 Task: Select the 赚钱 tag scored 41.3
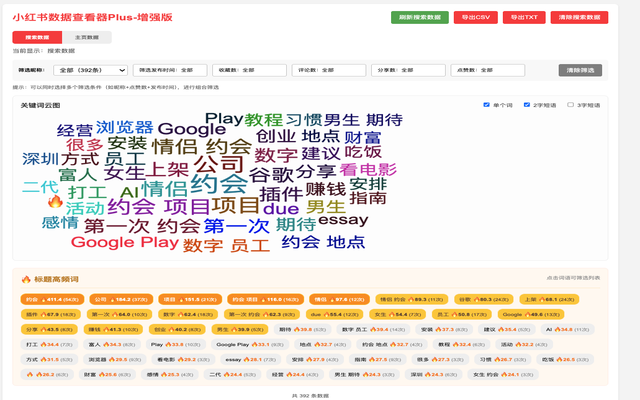113,329
